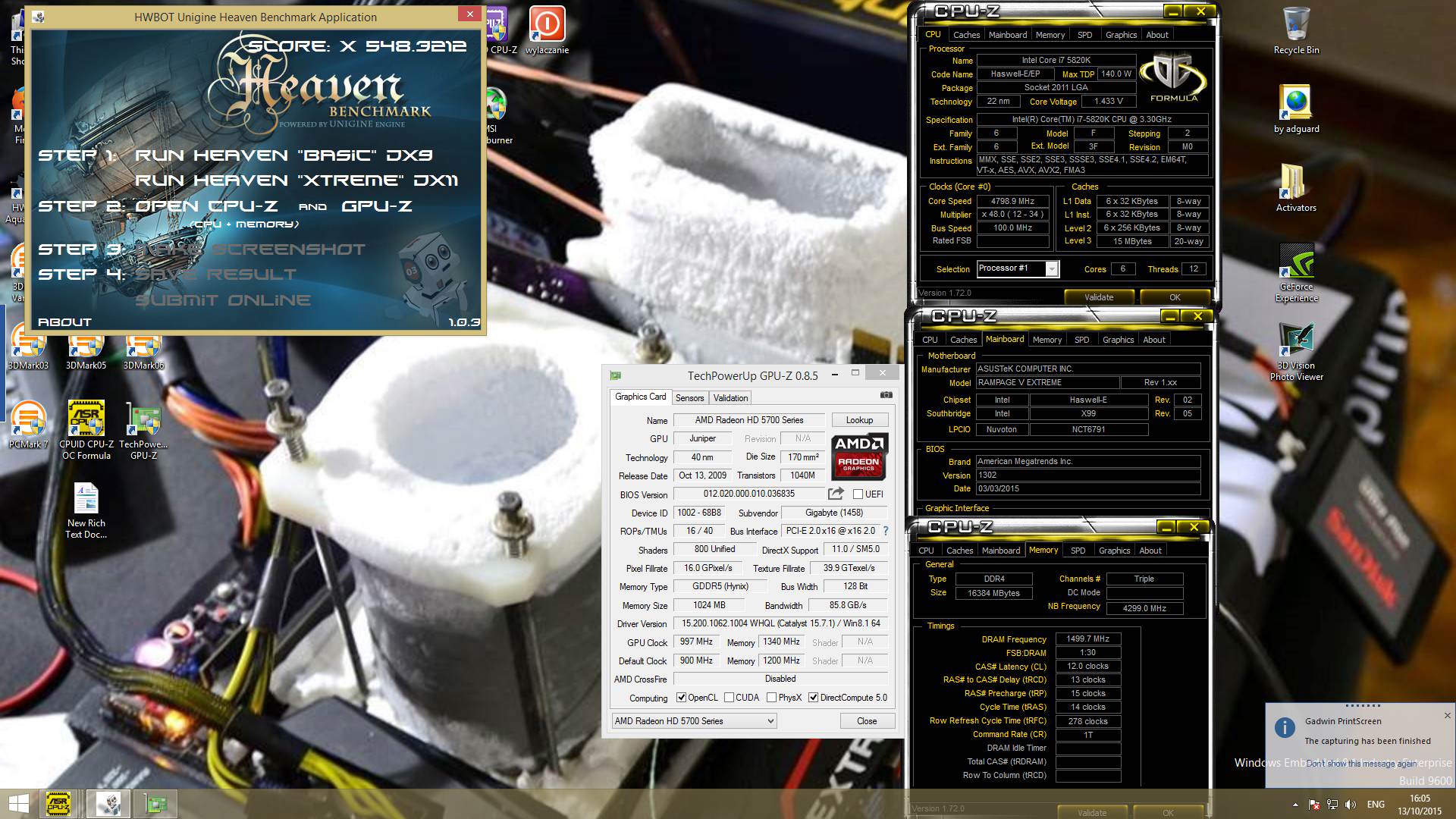Toggle the OpenCL checkbox
Image resolution: width=1456 pixels, height=819 pixels.
click(x=681, y=698)
